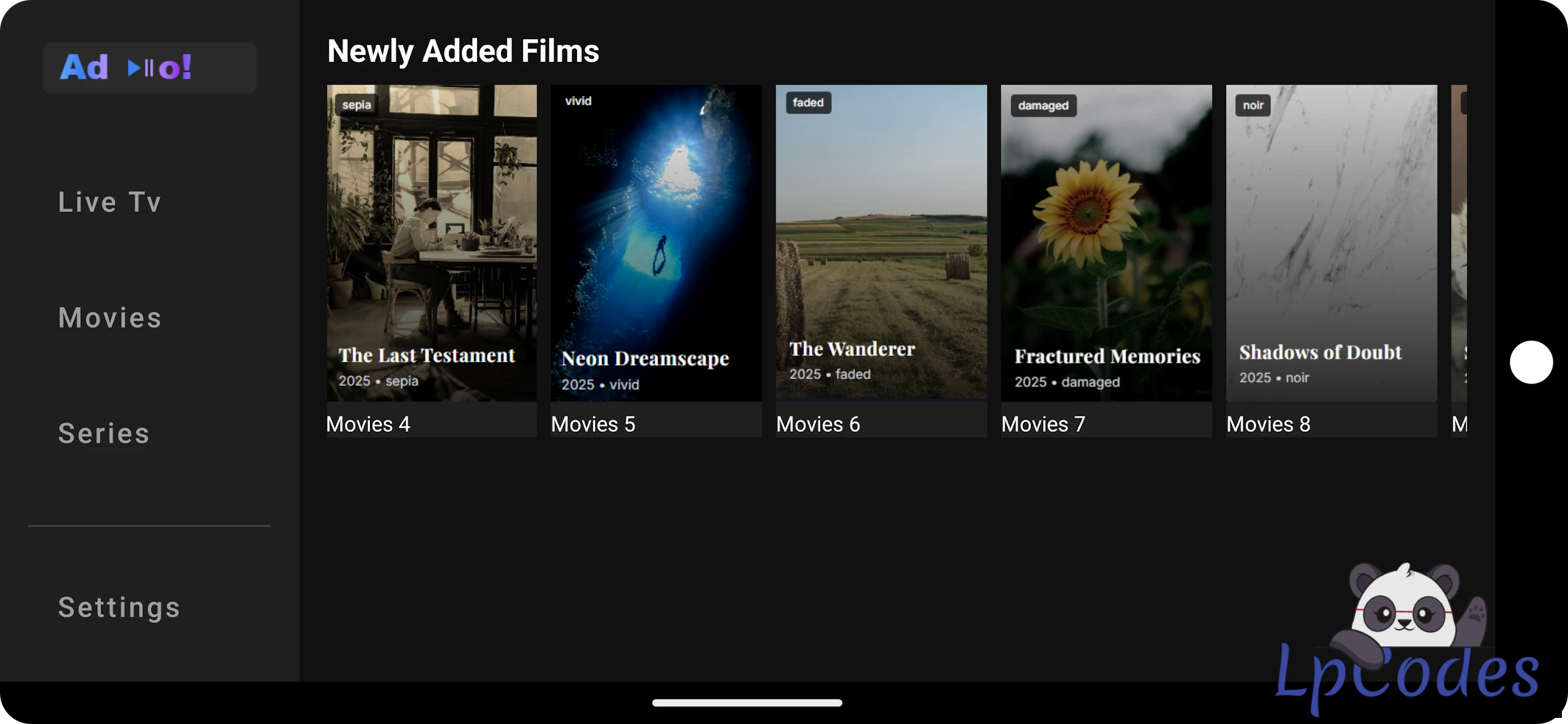
Task: Select The Last Testament movie poster
Action: point(431,243)
